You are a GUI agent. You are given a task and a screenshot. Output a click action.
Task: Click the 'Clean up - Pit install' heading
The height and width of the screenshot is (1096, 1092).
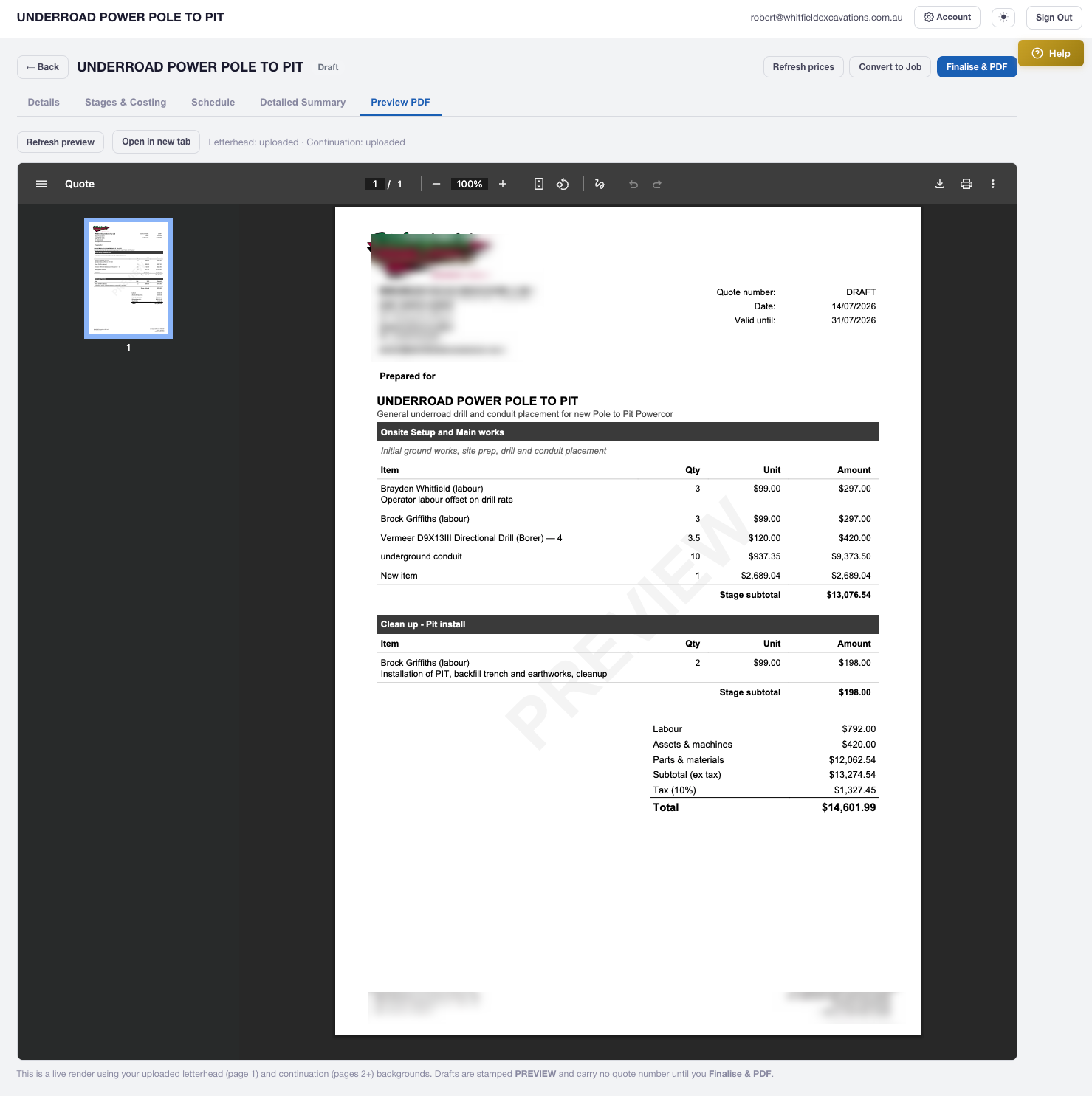[423, 624]
